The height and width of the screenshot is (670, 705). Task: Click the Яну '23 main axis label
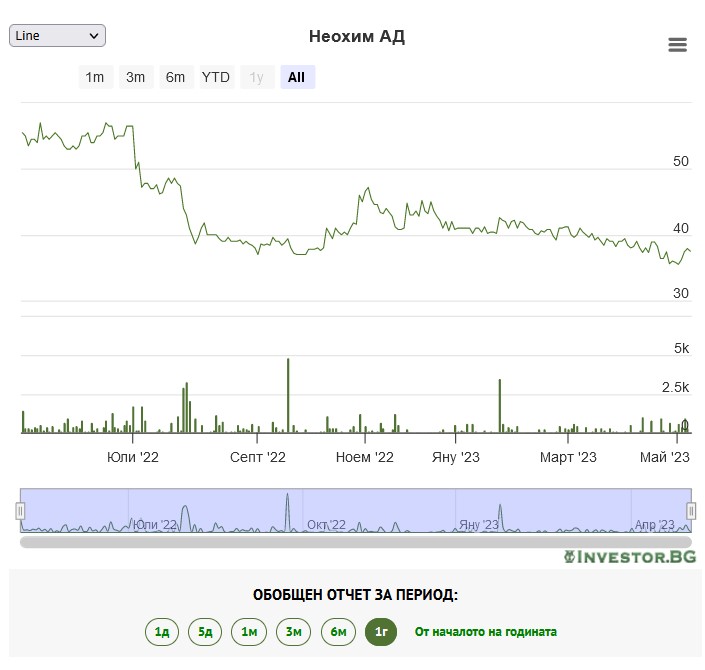pos(455,457)
